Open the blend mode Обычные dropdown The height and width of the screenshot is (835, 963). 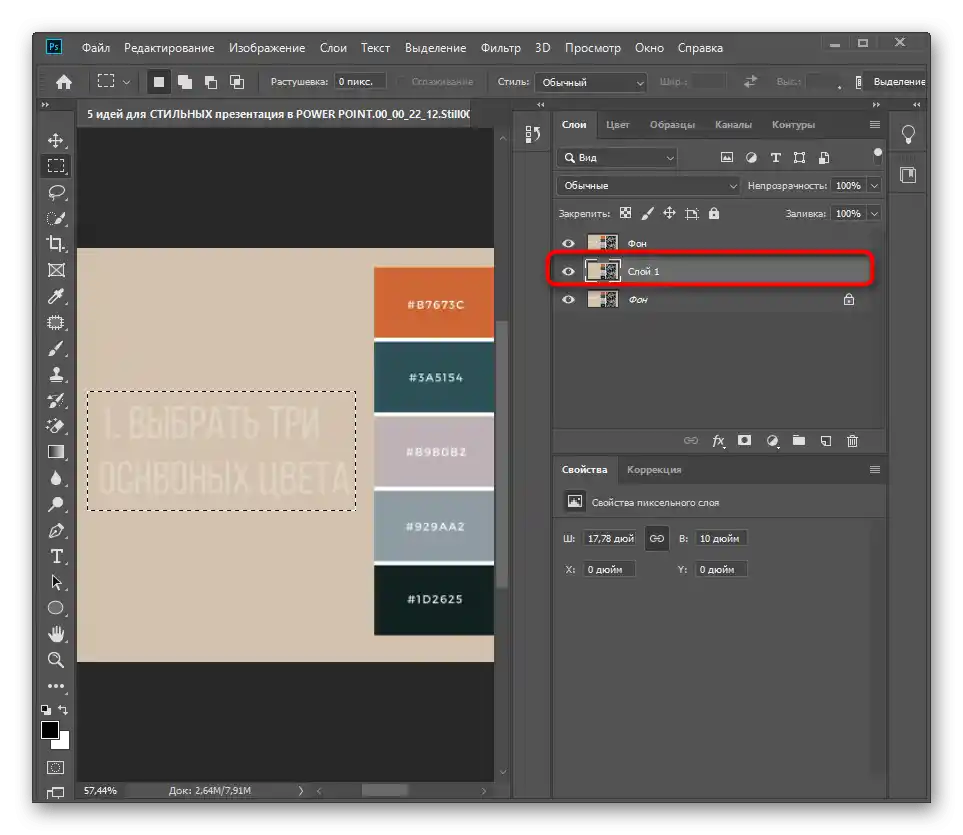[647, 186]
